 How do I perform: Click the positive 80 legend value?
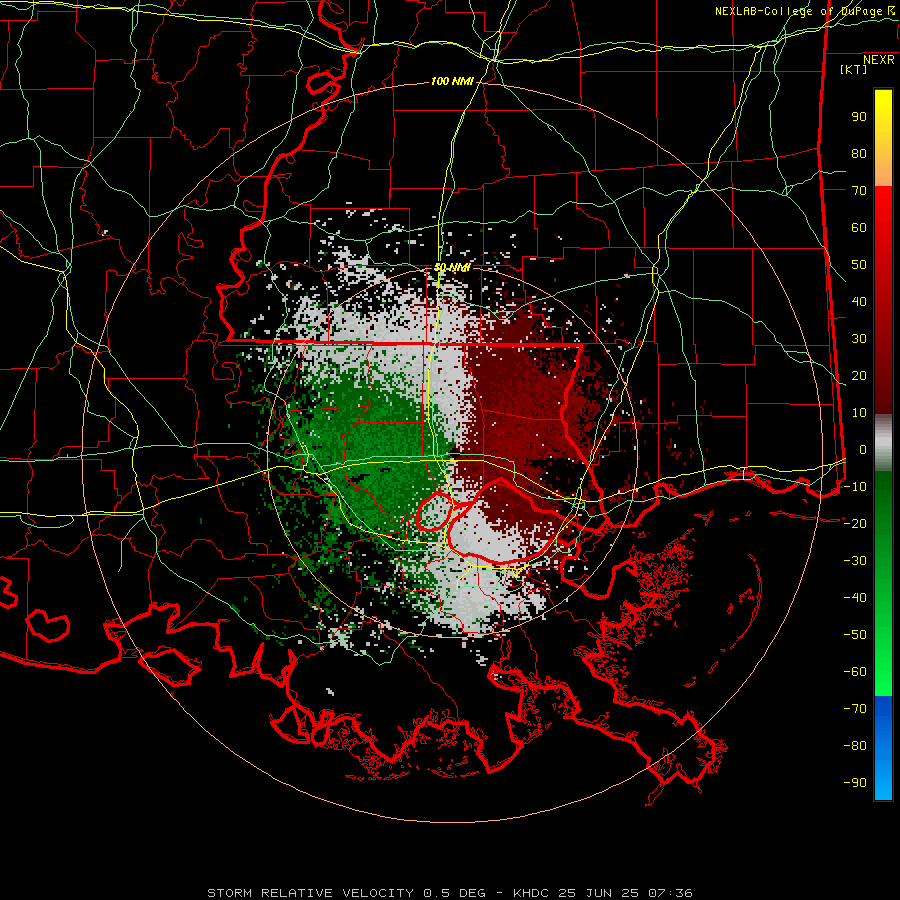coord(859,153)
